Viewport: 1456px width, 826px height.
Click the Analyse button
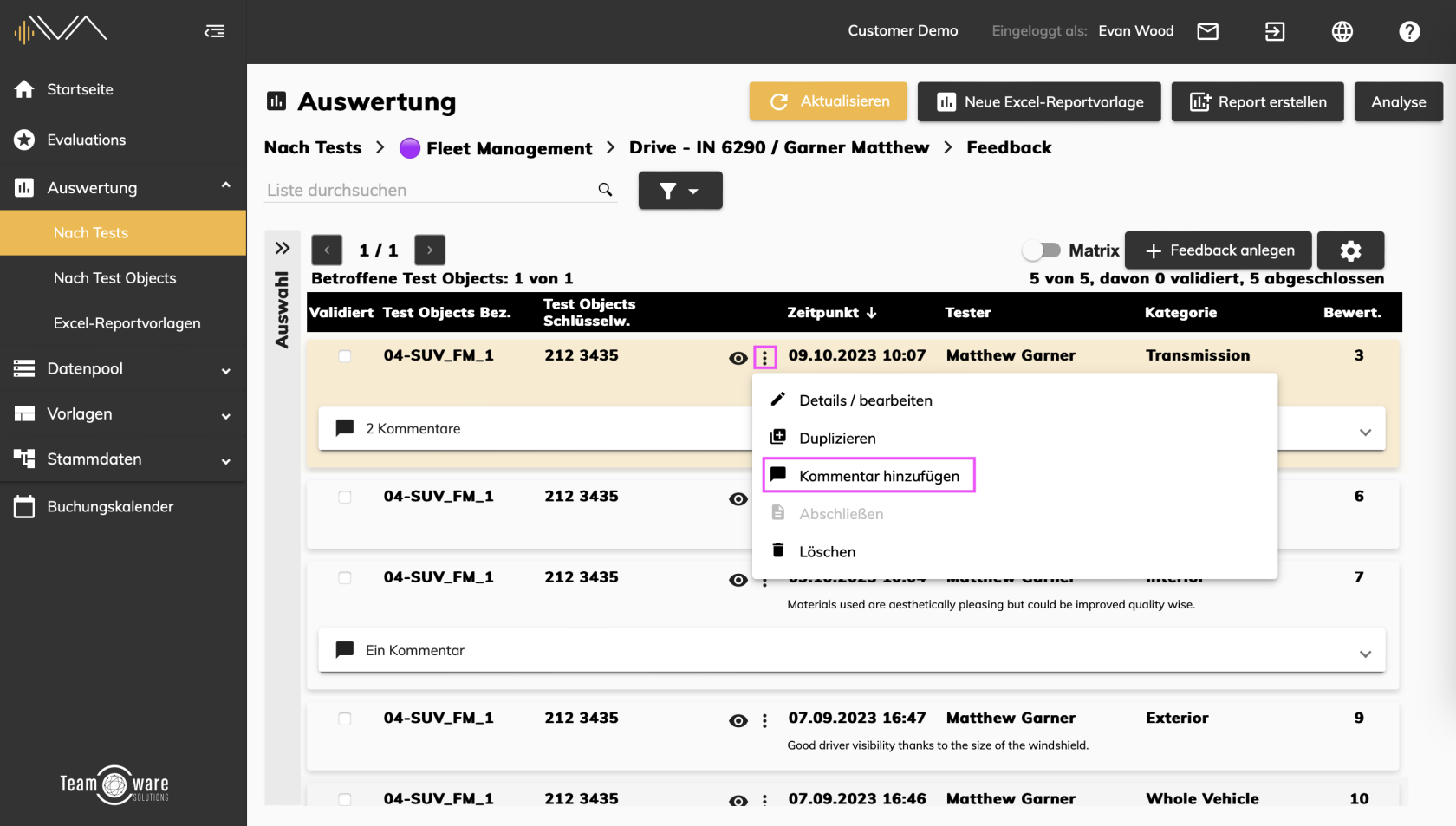(1398, 101)
